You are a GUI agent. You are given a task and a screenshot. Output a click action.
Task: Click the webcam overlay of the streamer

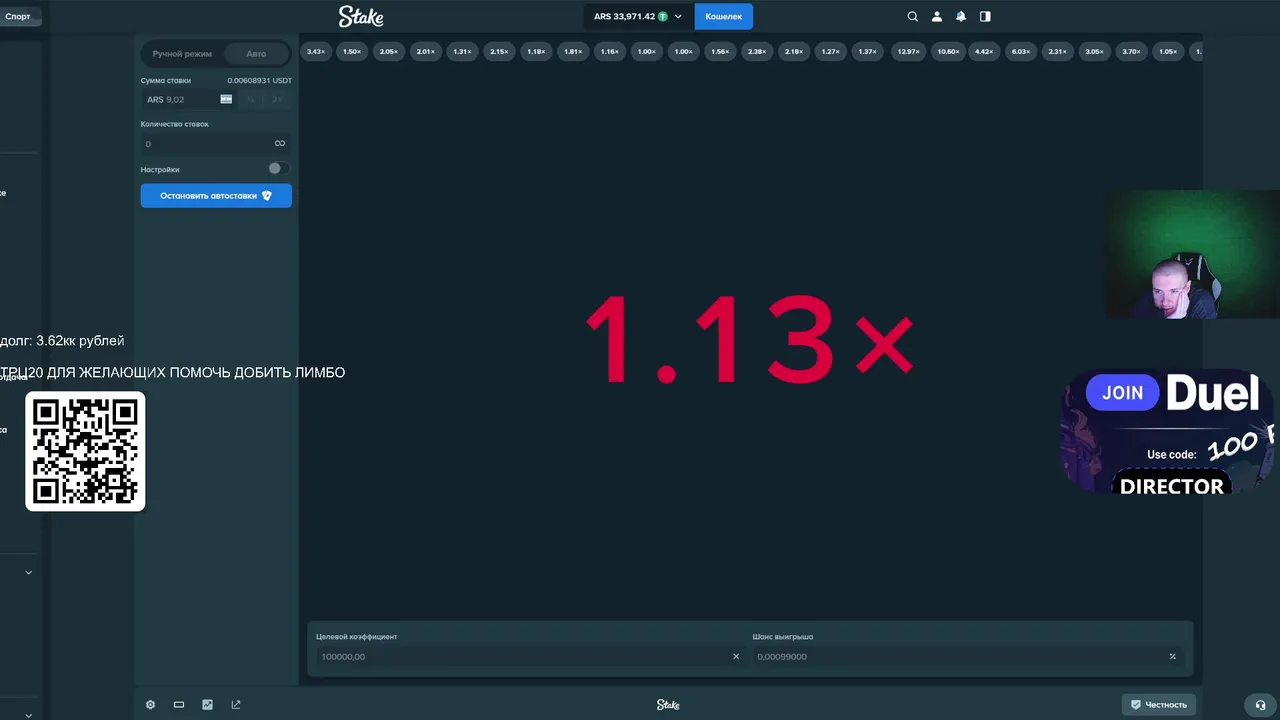(x=1192, y=254)
